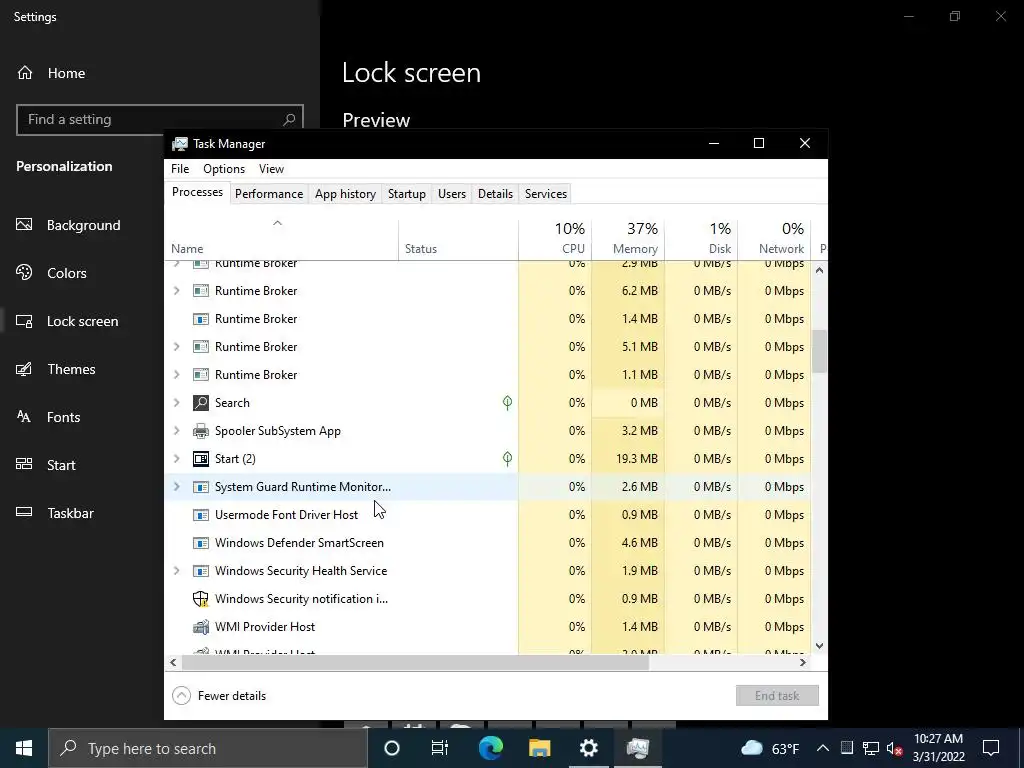Viewport: 1024px width, 768px height.
Task: Click the Start icon in Settings sidebar
Action: pyautogui.click(x=24, y=464)
